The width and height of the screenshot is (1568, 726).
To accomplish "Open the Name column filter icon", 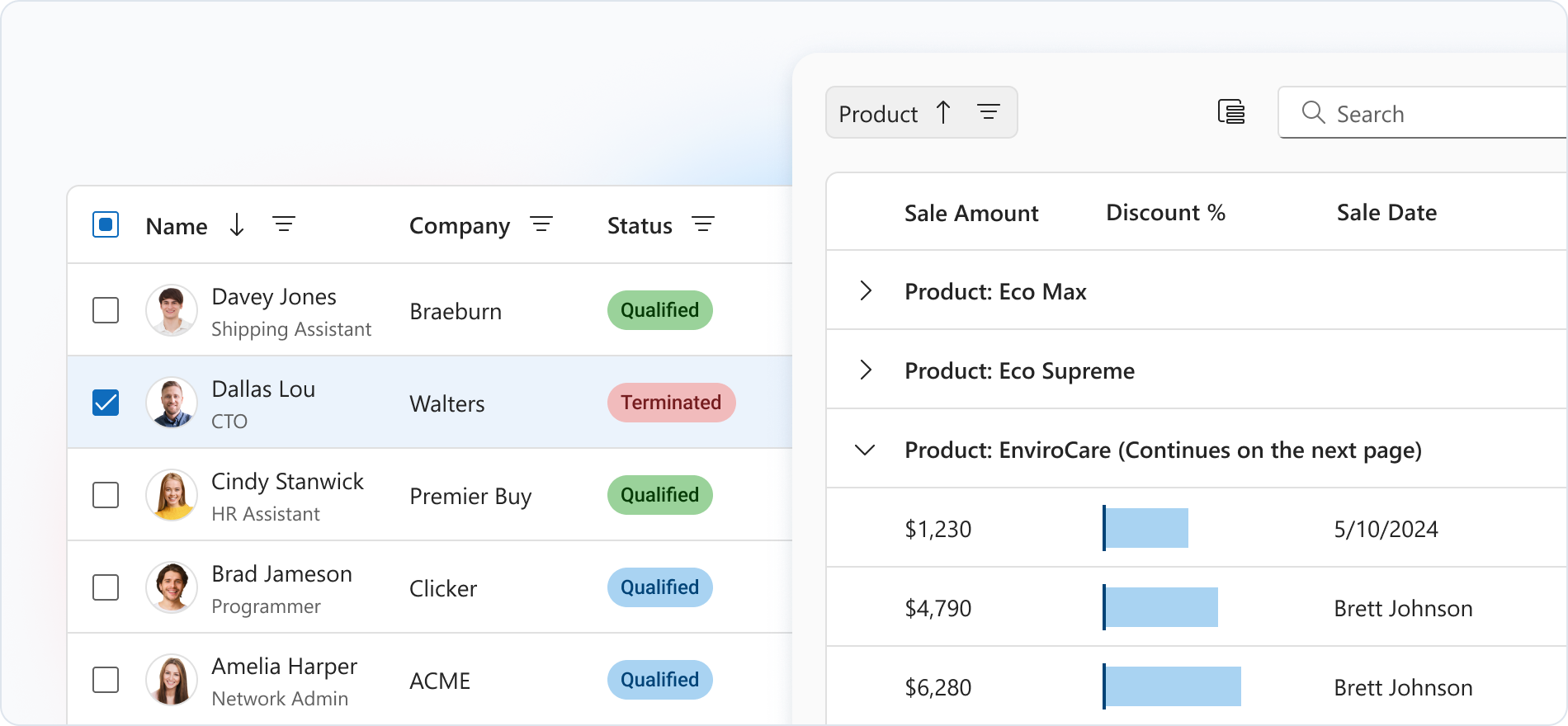I will click(x=284, y=224).
